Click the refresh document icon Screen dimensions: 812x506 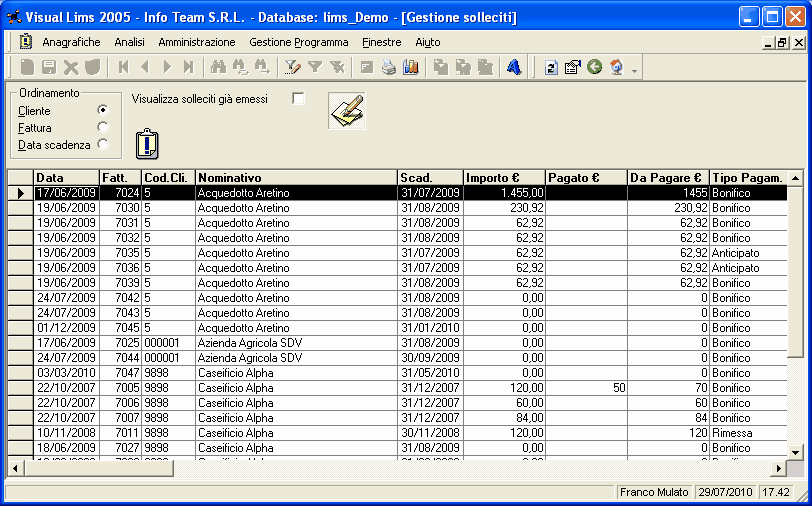552,67
